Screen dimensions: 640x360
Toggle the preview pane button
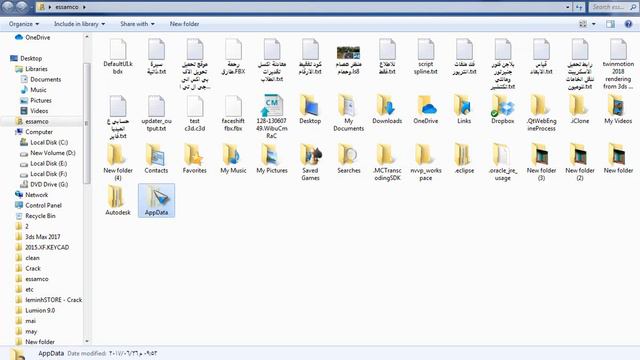[x=610, y=24]
